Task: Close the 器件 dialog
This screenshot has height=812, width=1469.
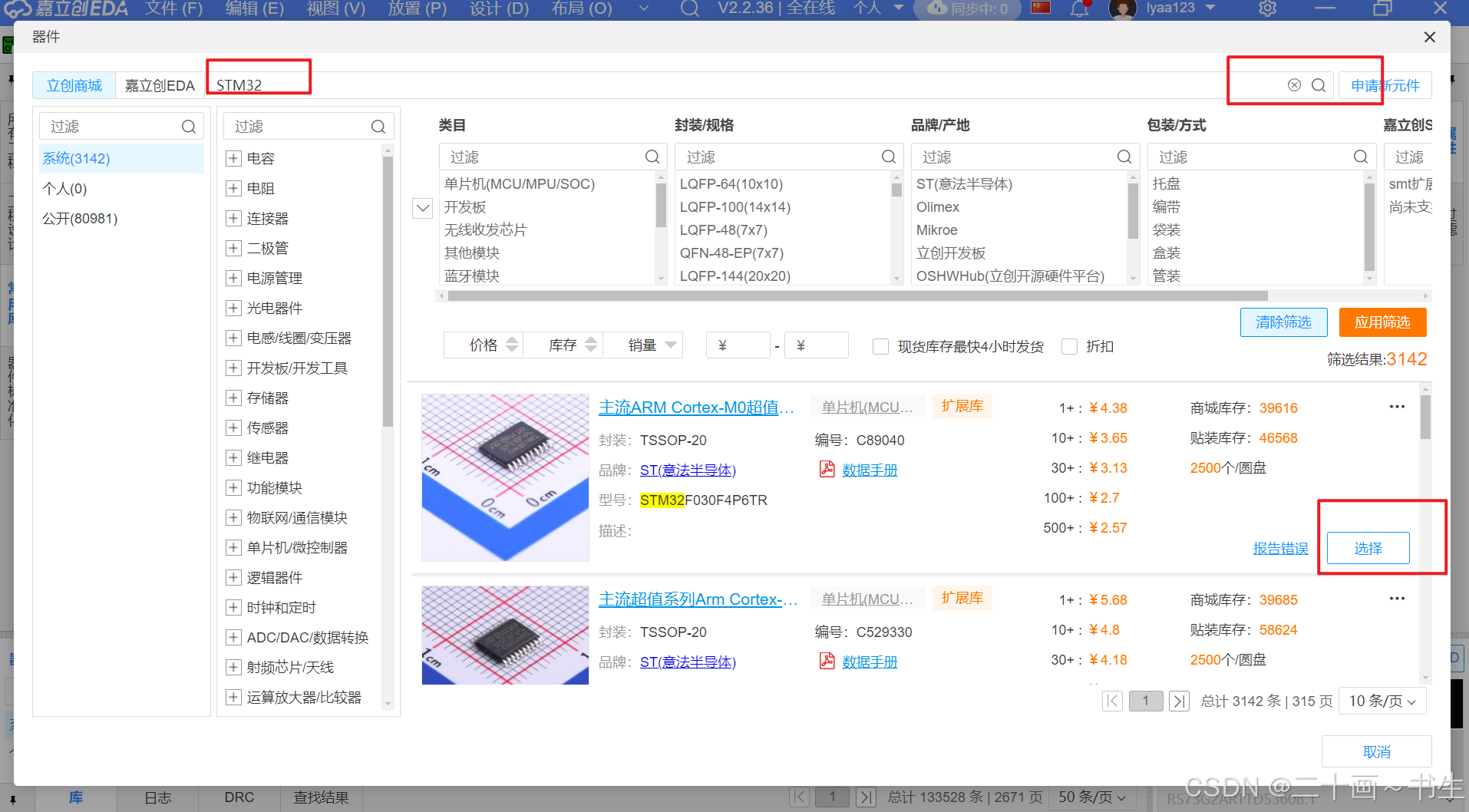Action: click(x=1429, y=37)
